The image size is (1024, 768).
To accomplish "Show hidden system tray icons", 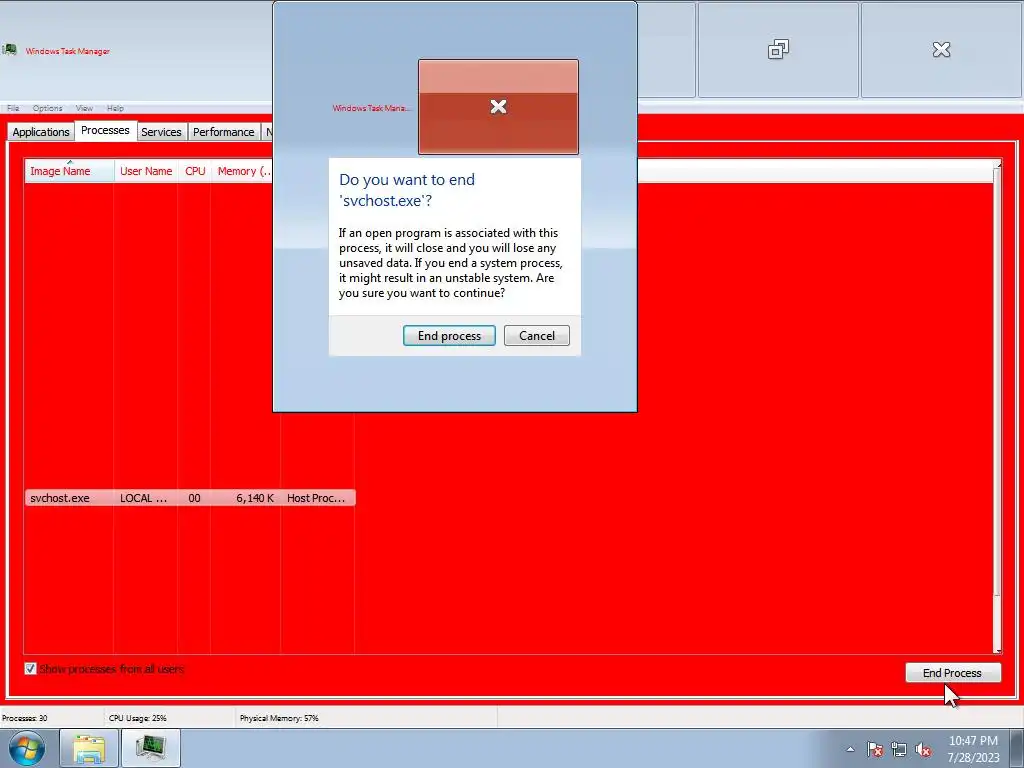I will (x=850, y=749).
